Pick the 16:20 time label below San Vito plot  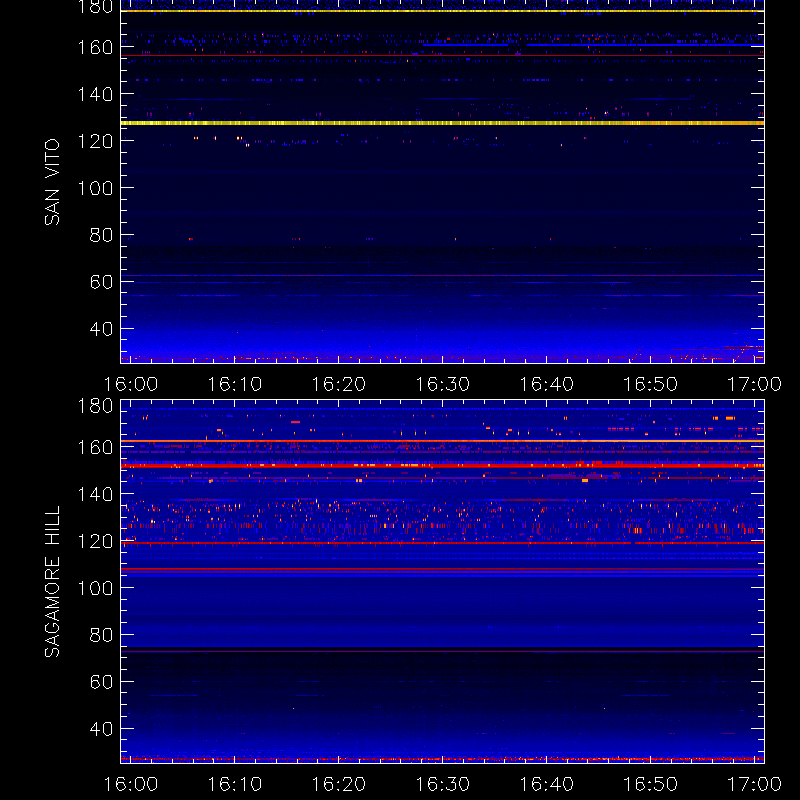click(x=339, y=384)
